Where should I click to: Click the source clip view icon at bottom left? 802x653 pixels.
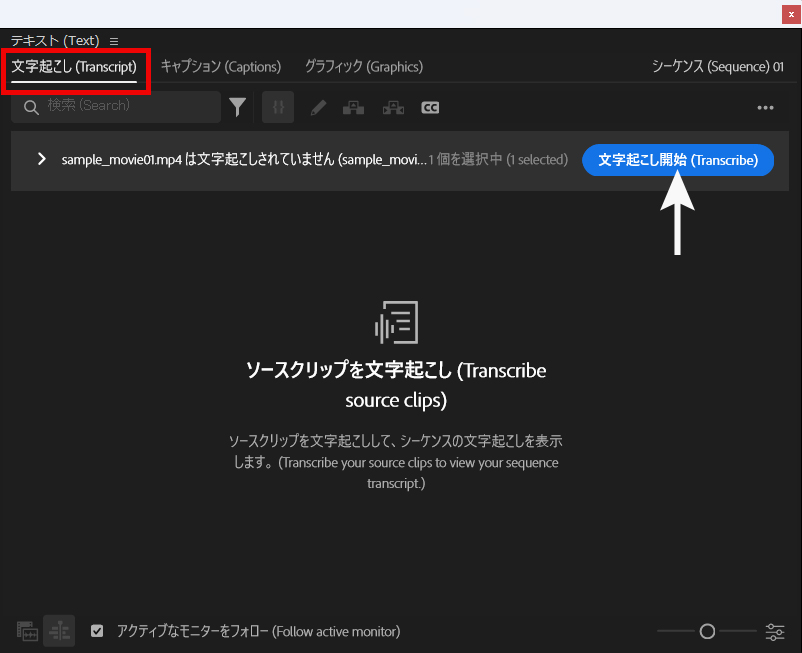[x=28, y=632]
